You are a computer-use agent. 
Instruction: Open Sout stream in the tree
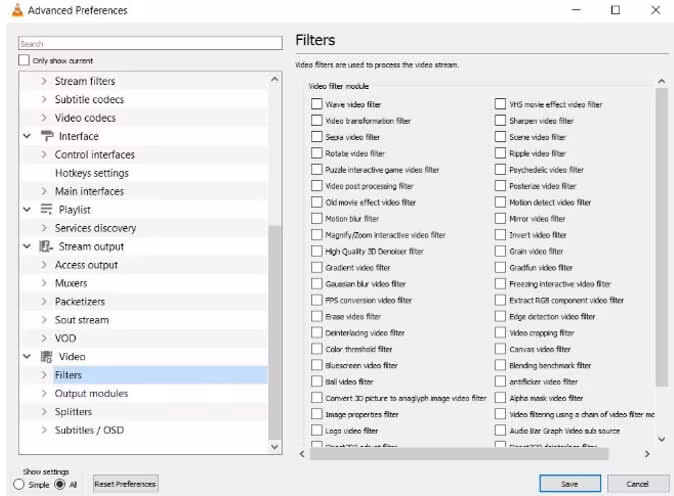82,320
